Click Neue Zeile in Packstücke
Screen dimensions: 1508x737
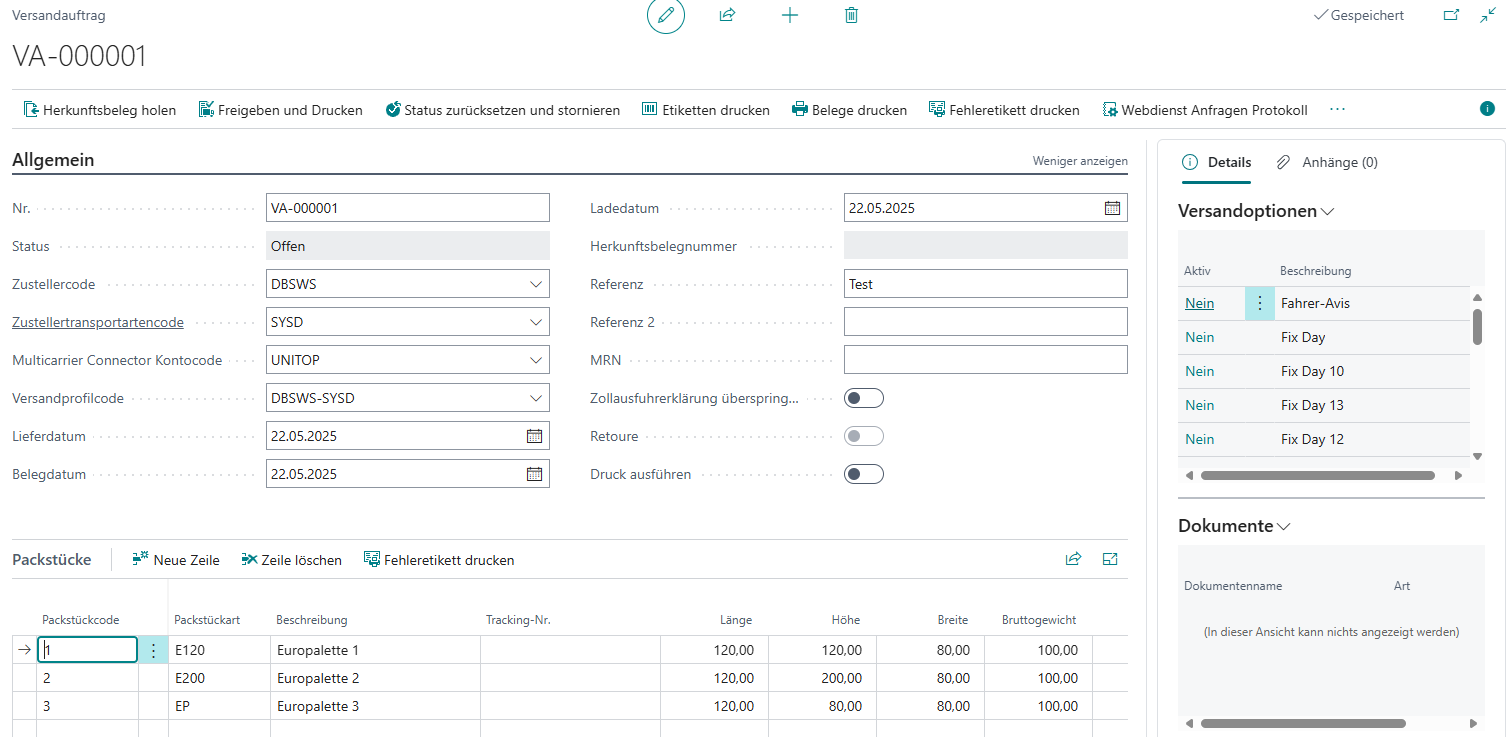176,560
